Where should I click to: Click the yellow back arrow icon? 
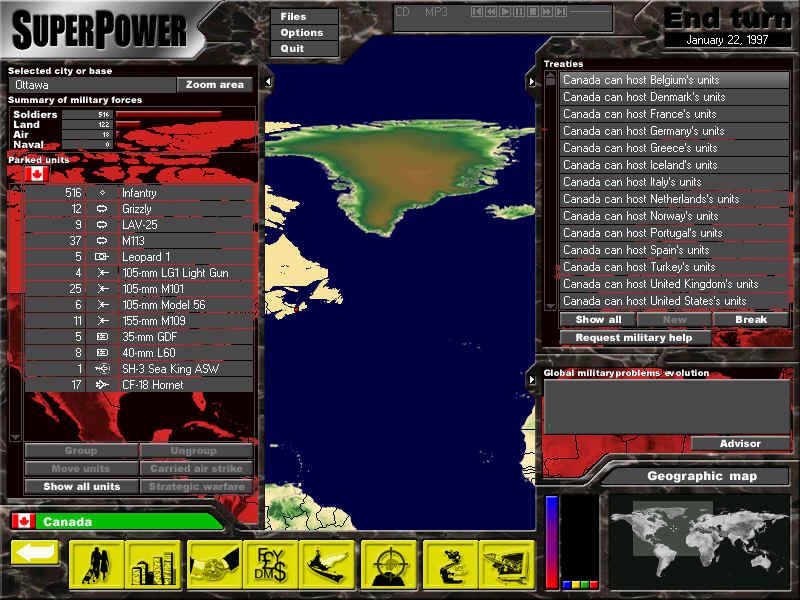click(x=35, y=553)
